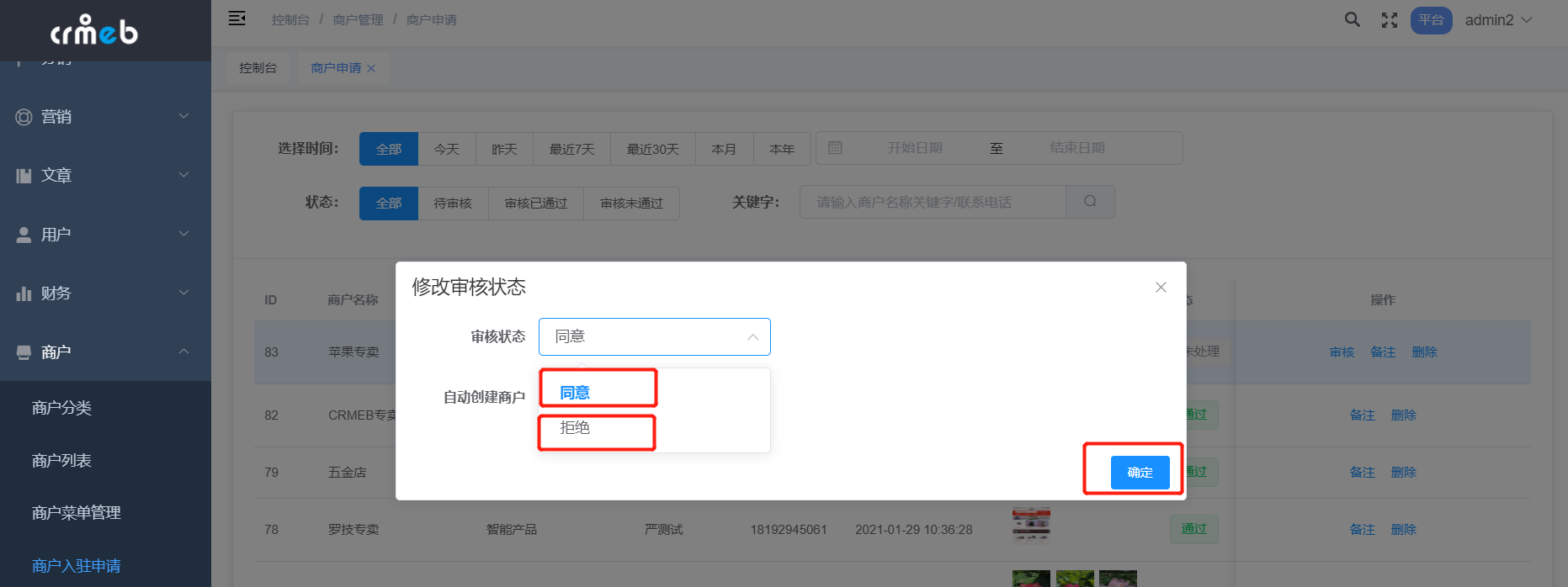This screenshot has width=1568, height=587.
Task: Open the search magnifier icon in header
Action: point(1353,19)
